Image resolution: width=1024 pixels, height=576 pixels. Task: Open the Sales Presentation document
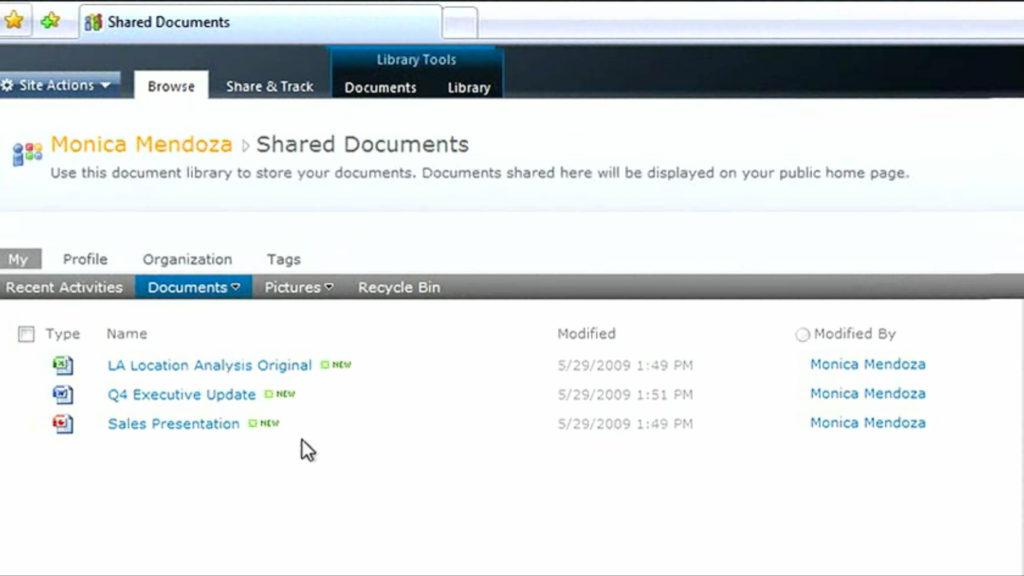coord(174,424)
